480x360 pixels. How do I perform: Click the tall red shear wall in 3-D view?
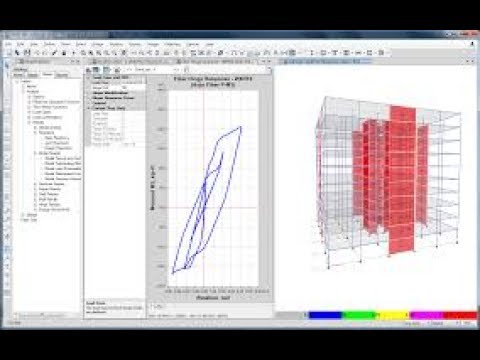click(402, 180)
